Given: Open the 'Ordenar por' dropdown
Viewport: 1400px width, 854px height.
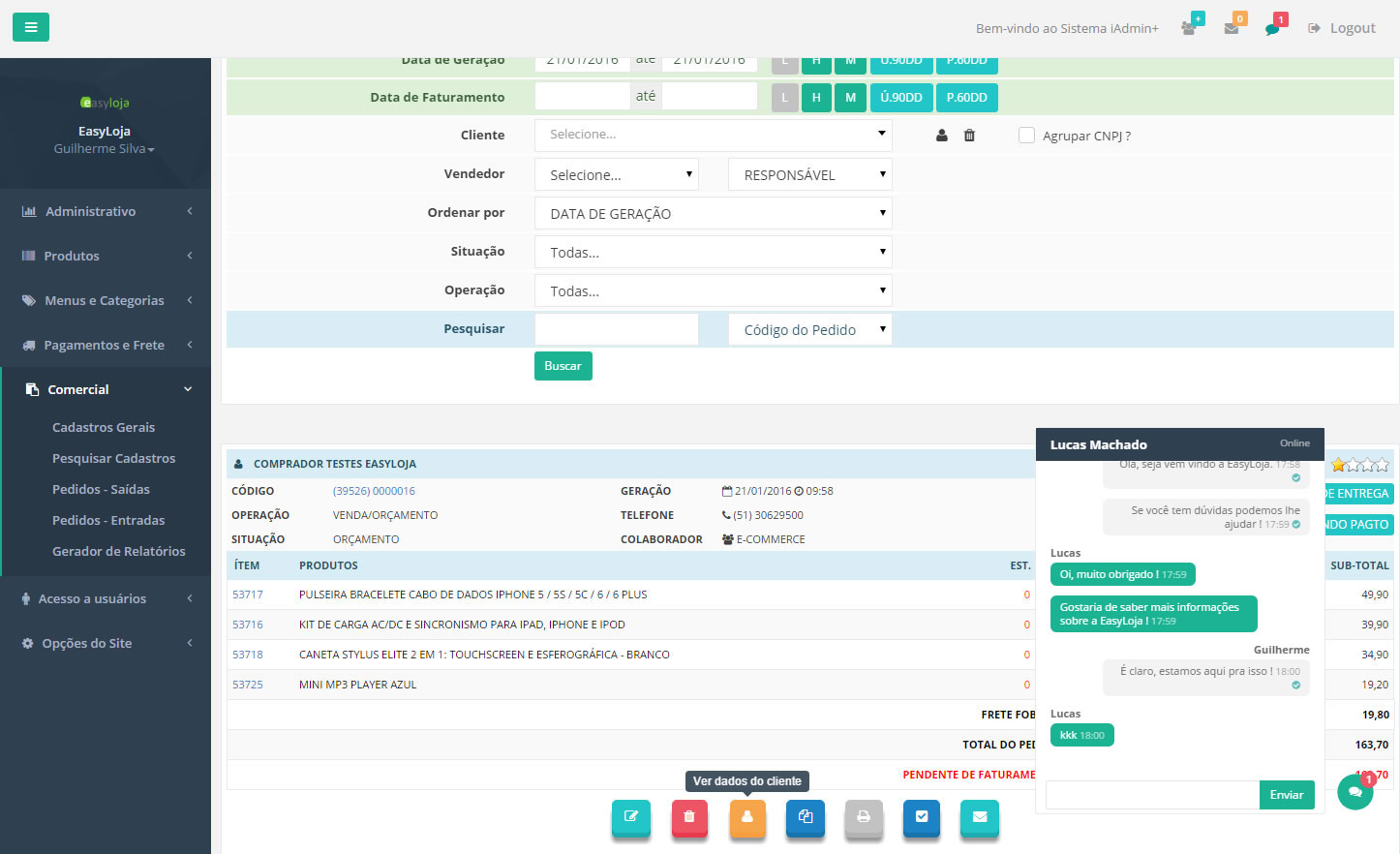Looking at the screenshot, I should pos(713,212).
